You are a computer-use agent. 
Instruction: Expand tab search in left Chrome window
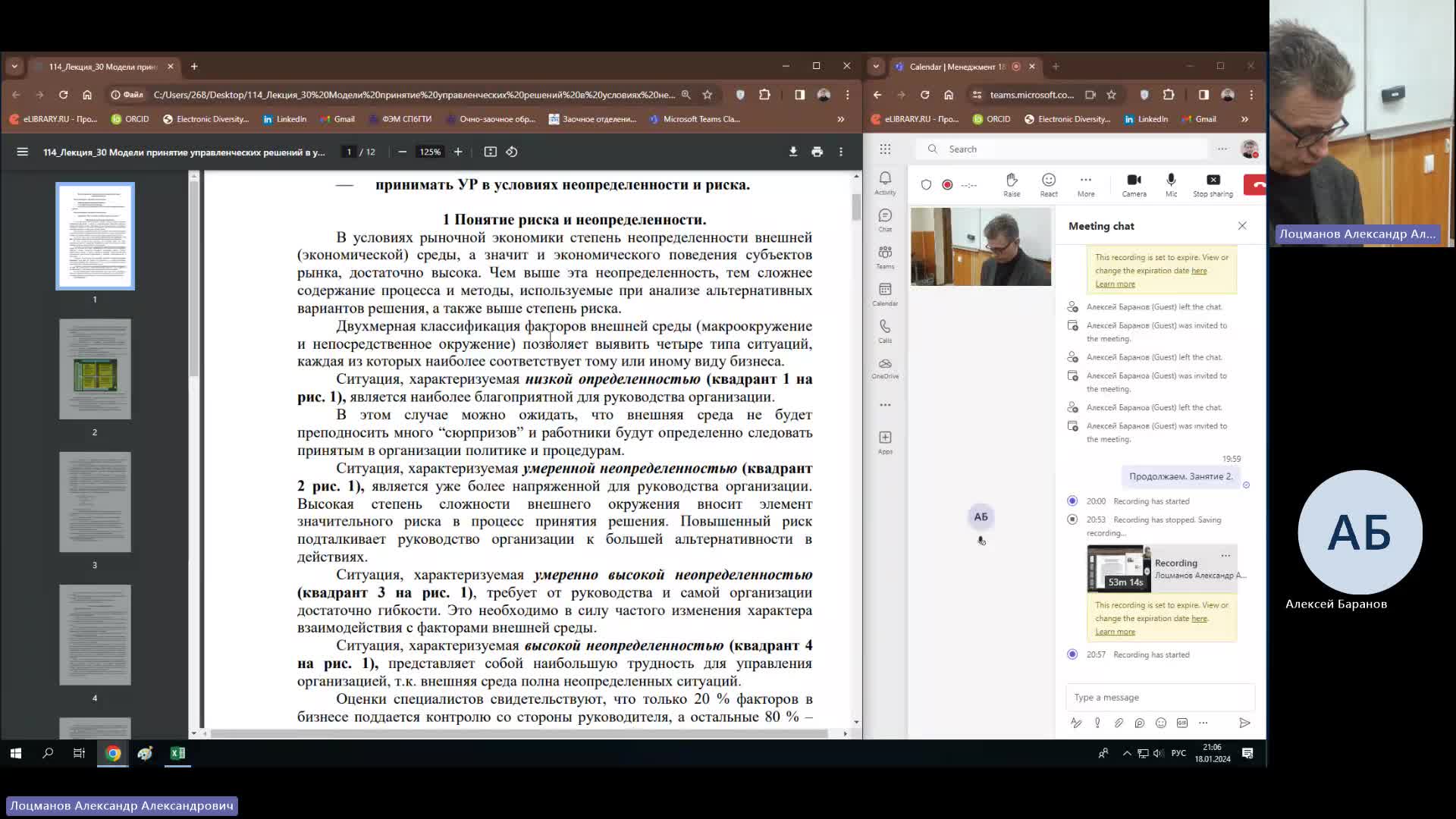[x=14, y=67]
